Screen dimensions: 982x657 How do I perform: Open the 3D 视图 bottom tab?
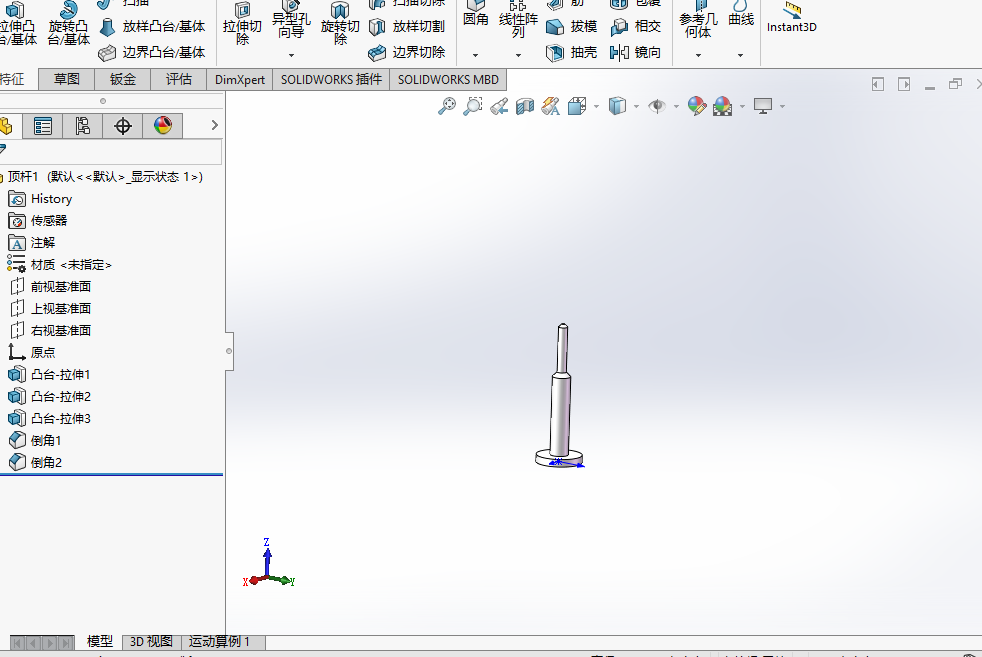coord(152,642)
